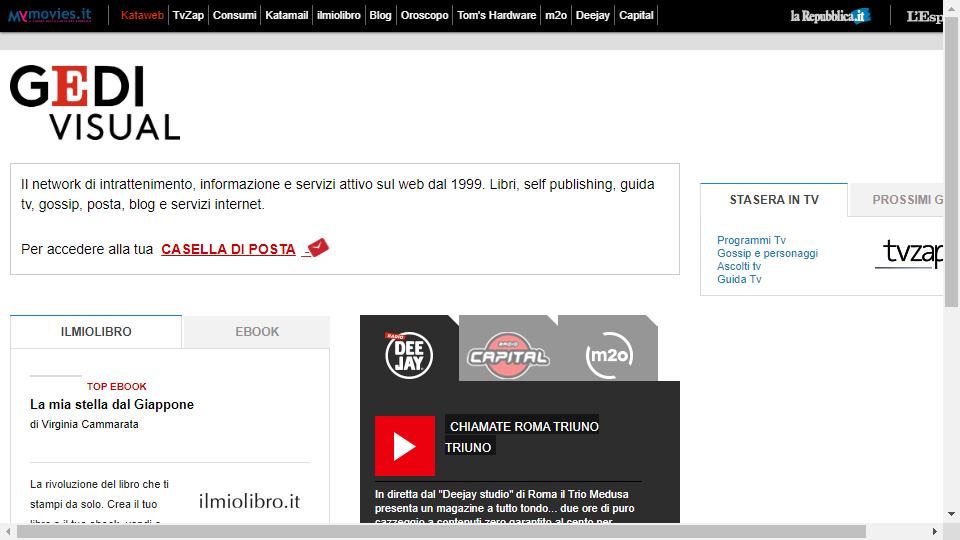Viewport: 960px width, 540px height.
Task: Select the Radio Capital logo tab
Action: tap(508, 355)
